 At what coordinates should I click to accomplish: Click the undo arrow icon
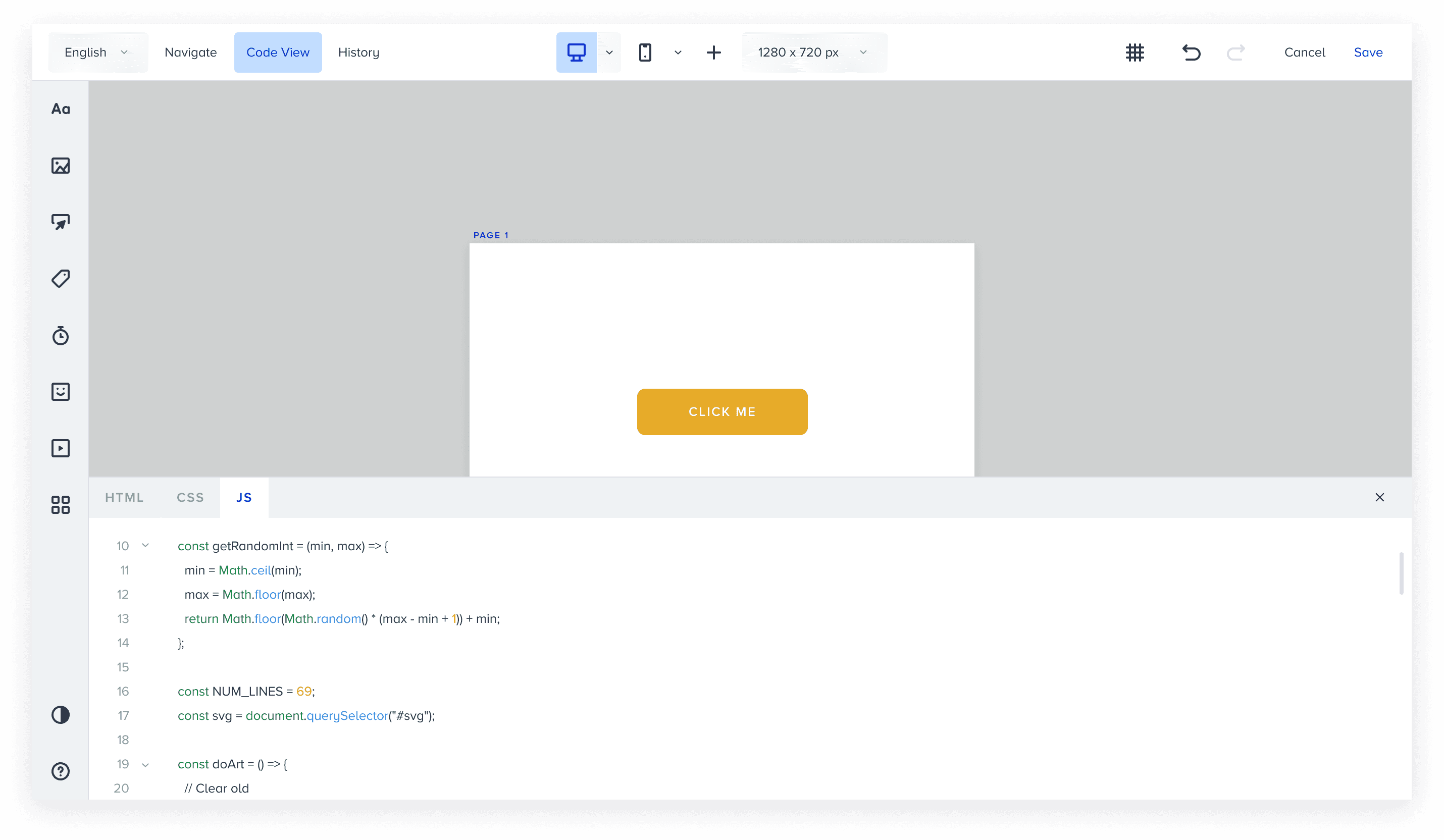click(x=1191, y=52)
